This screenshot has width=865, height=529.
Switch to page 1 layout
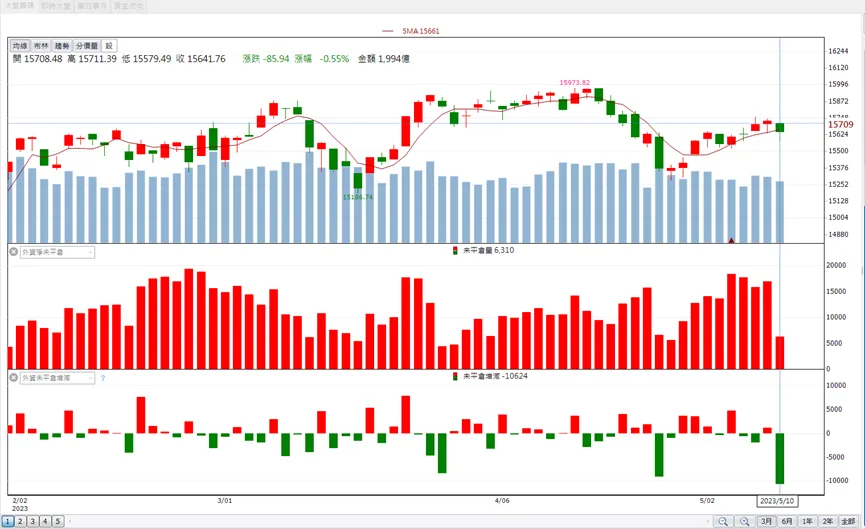(8, 521)
